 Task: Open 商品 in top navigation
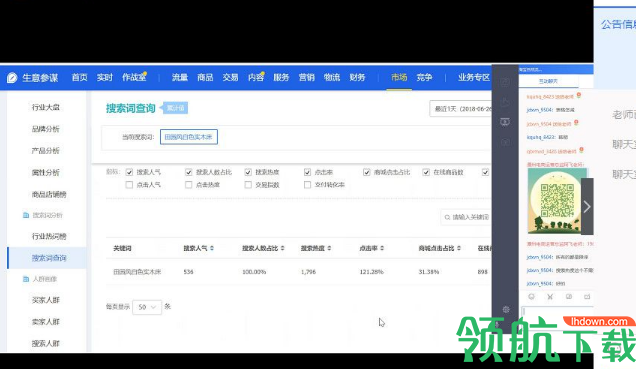coord(205,77)
